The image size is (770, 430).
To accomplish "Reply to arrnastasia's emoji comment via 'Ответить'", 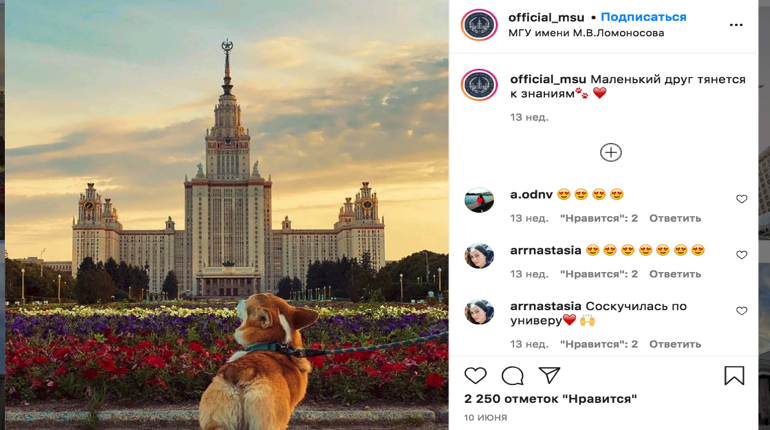I will click(675, 274).
